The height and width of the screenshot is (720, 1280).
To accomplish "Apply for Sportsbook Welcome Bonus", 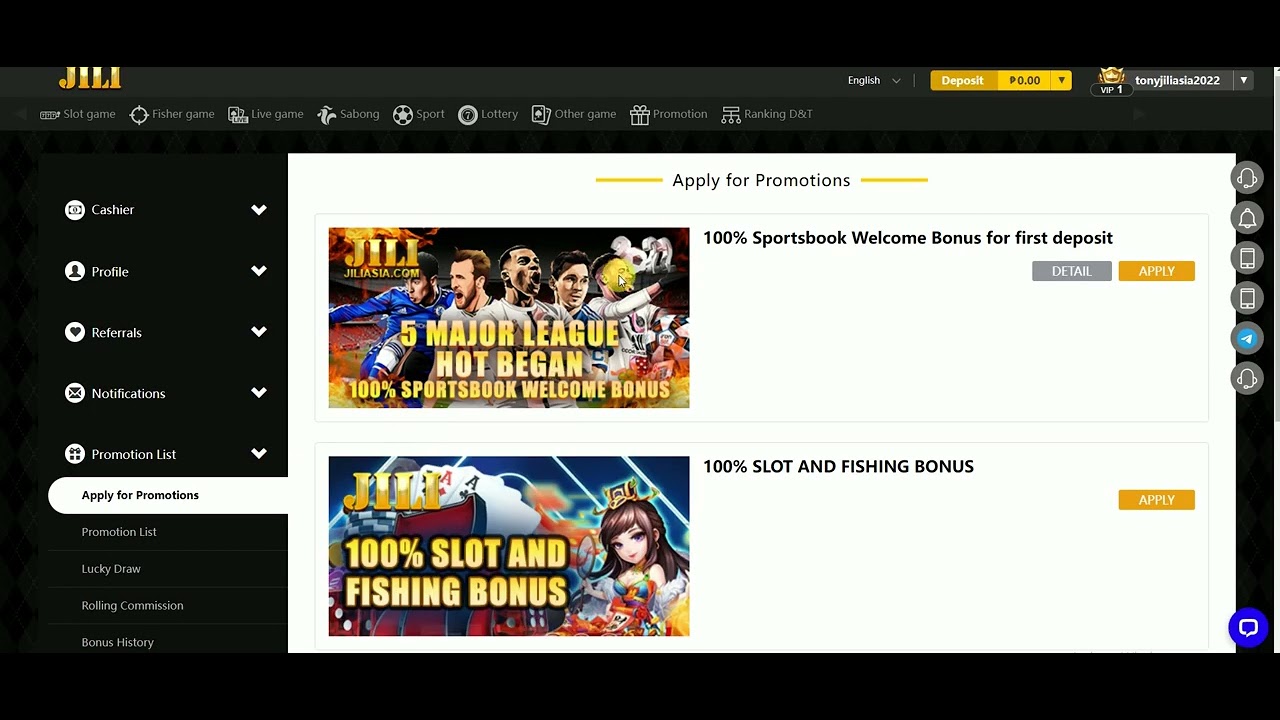I will pyautogui.click(x=1156, y=271).
